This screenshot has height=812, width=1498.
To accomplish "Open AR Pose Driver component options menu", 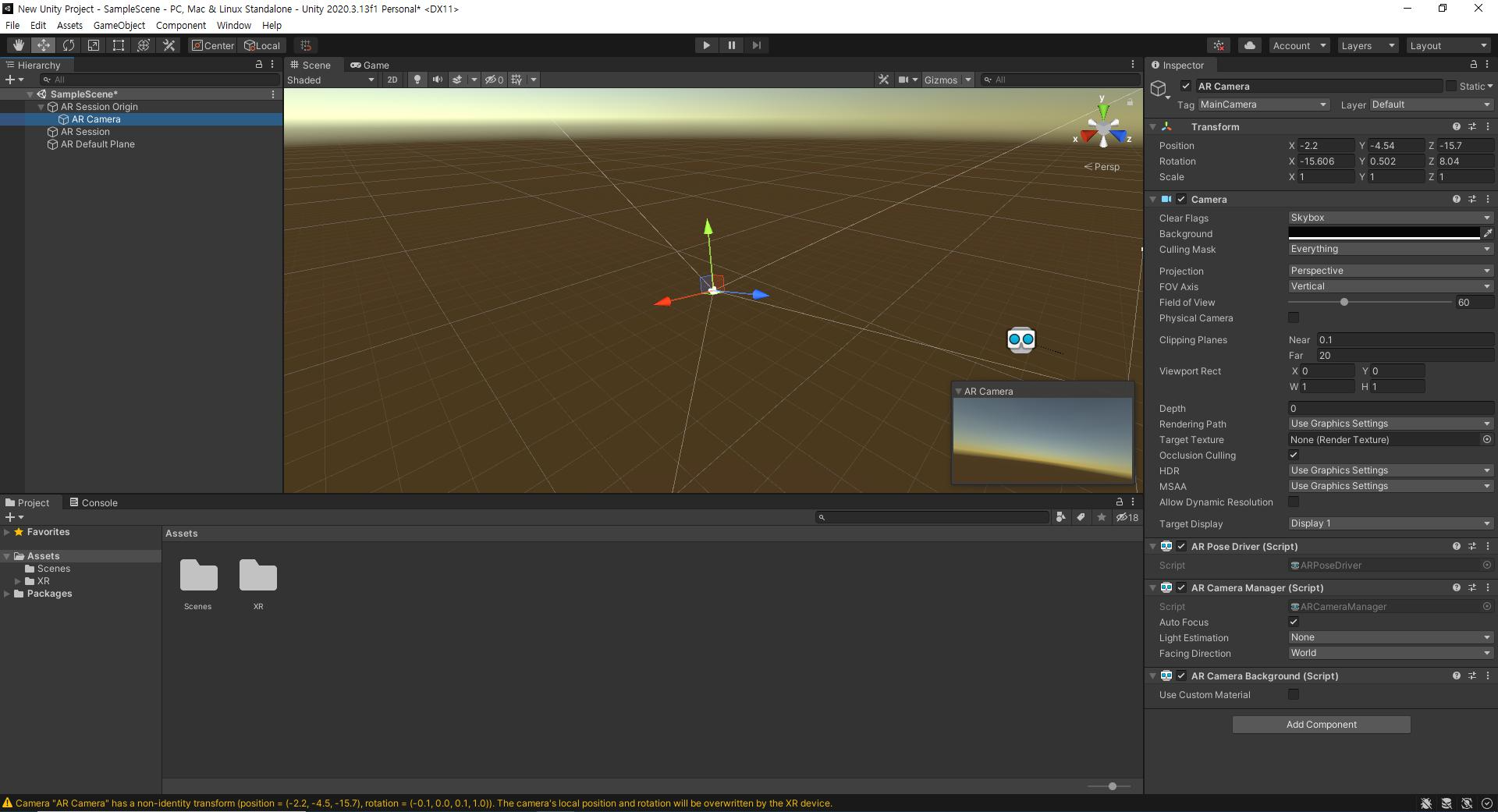I will tap(1487, 546).
